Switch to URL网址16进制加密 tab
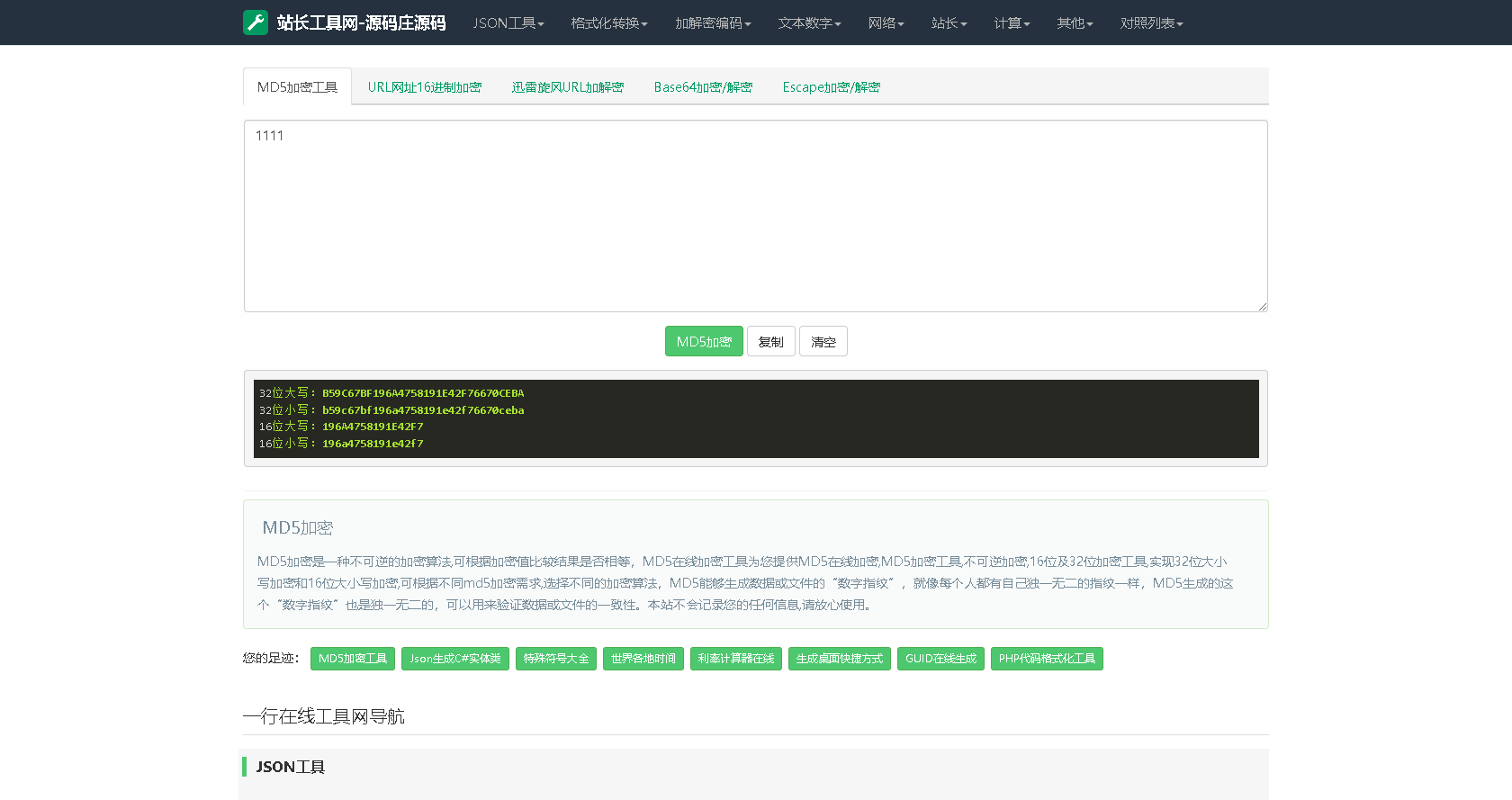Image resolution: width=1512 pixels, height=800 pixels. click(424, 87)
